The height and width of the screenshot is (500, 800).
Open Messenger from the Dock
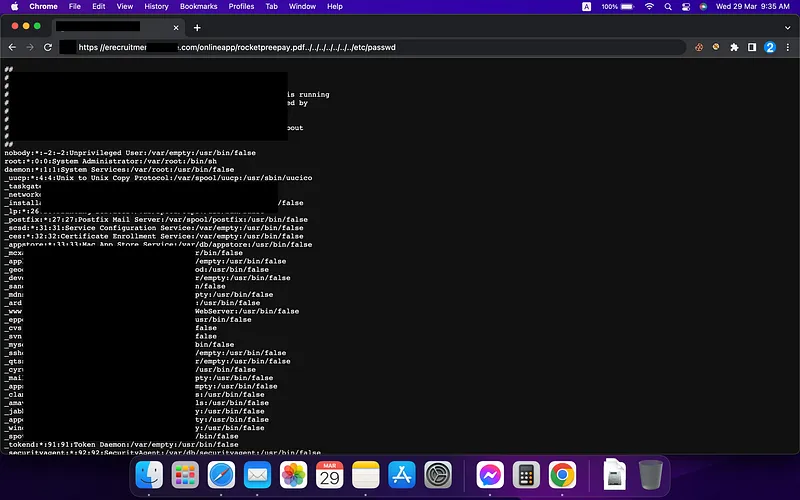[490, 474]
